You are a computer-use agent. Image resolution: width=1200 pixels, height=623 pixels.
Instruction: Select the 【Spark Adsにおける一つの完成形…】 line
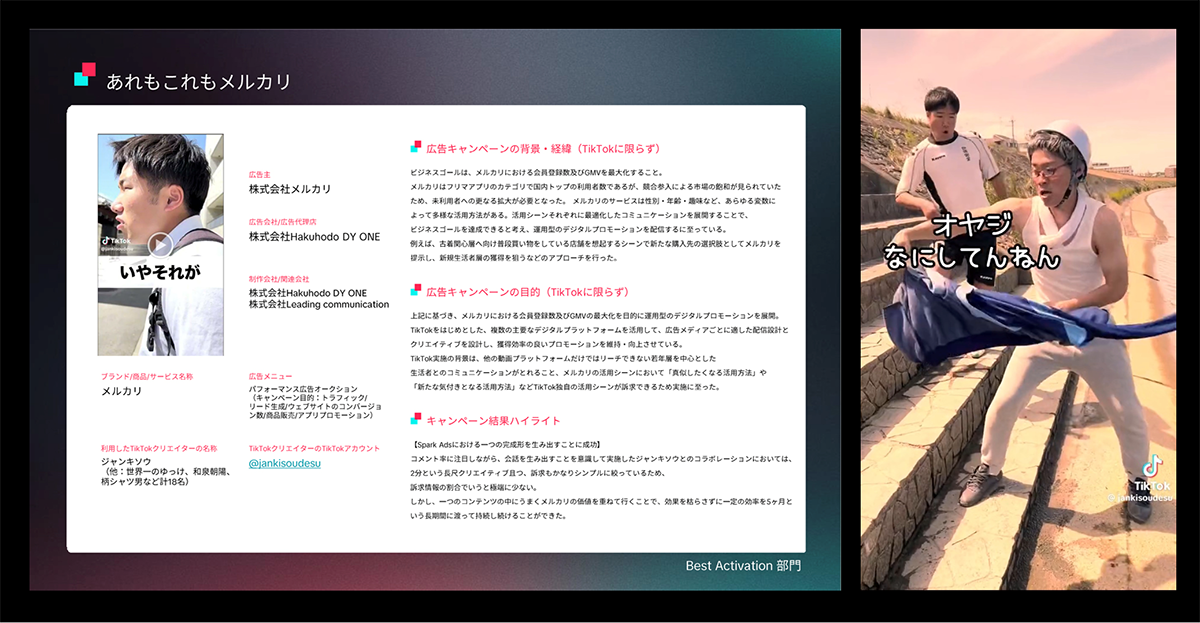pyautogui.click(x=505, y=444)
